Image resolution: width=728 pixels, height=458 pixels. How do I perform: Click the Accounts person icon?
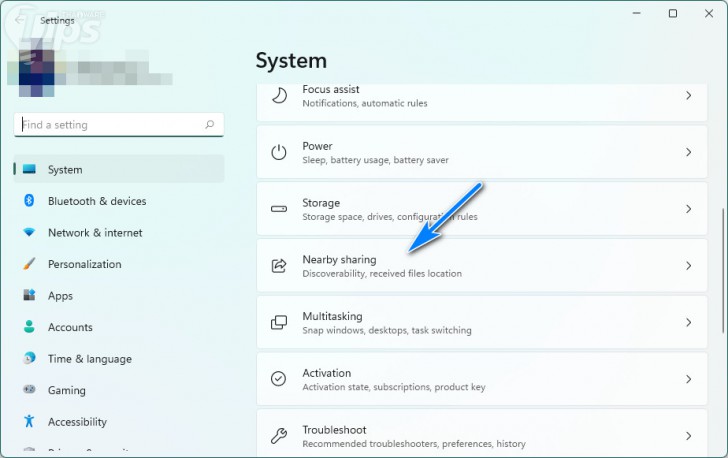tap(29, 327)
